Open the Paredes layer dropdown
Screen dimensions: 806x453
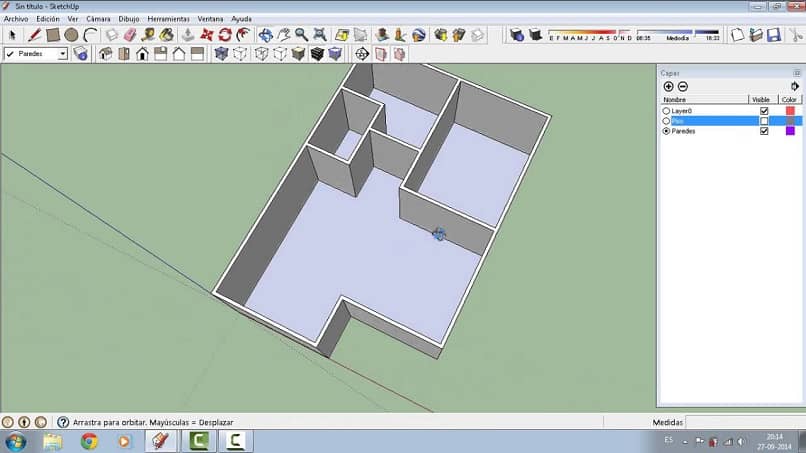(x=62, y=54)
